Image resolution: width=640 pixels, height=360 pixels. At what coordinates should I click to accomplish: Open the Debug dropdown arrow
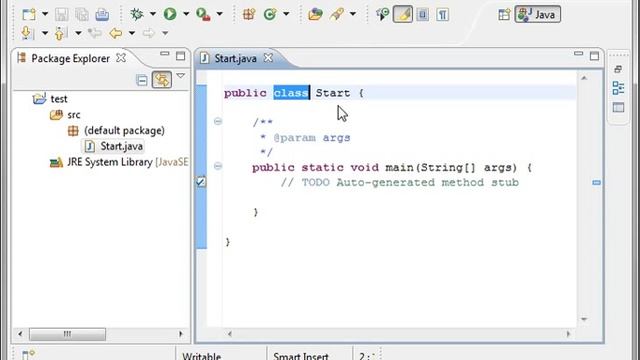pos(153,14)
